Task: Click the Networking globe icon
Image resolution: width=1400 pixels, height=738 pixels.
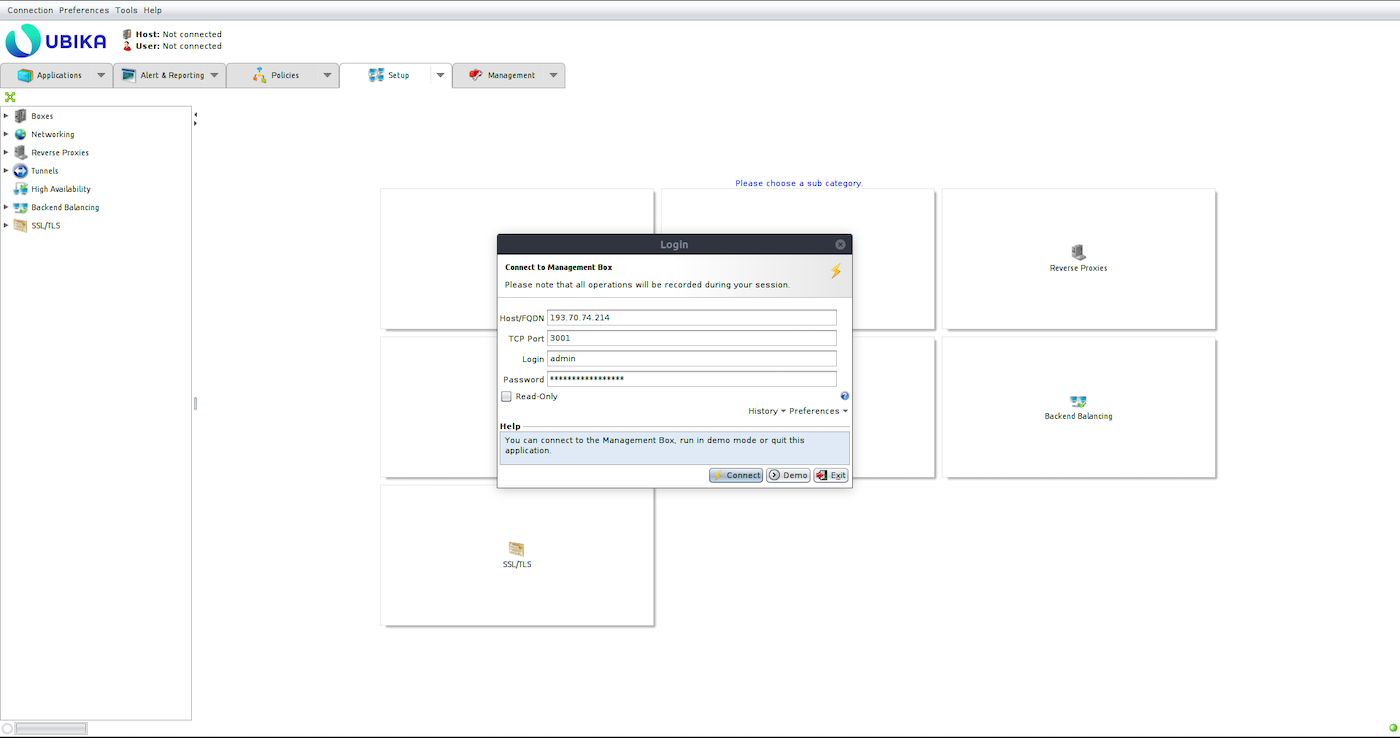Action: (21, 134)
